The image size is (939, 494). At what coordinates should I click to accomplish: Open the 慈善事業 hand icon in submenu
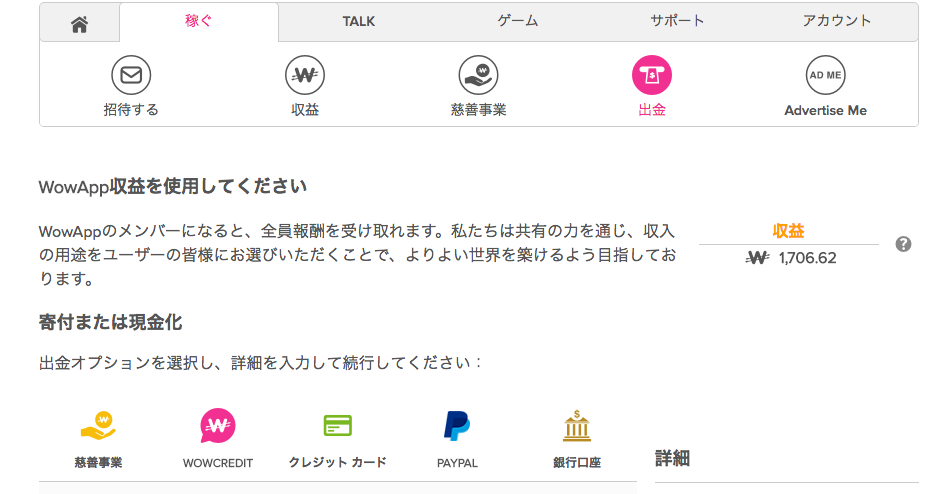tap(478, 75)
